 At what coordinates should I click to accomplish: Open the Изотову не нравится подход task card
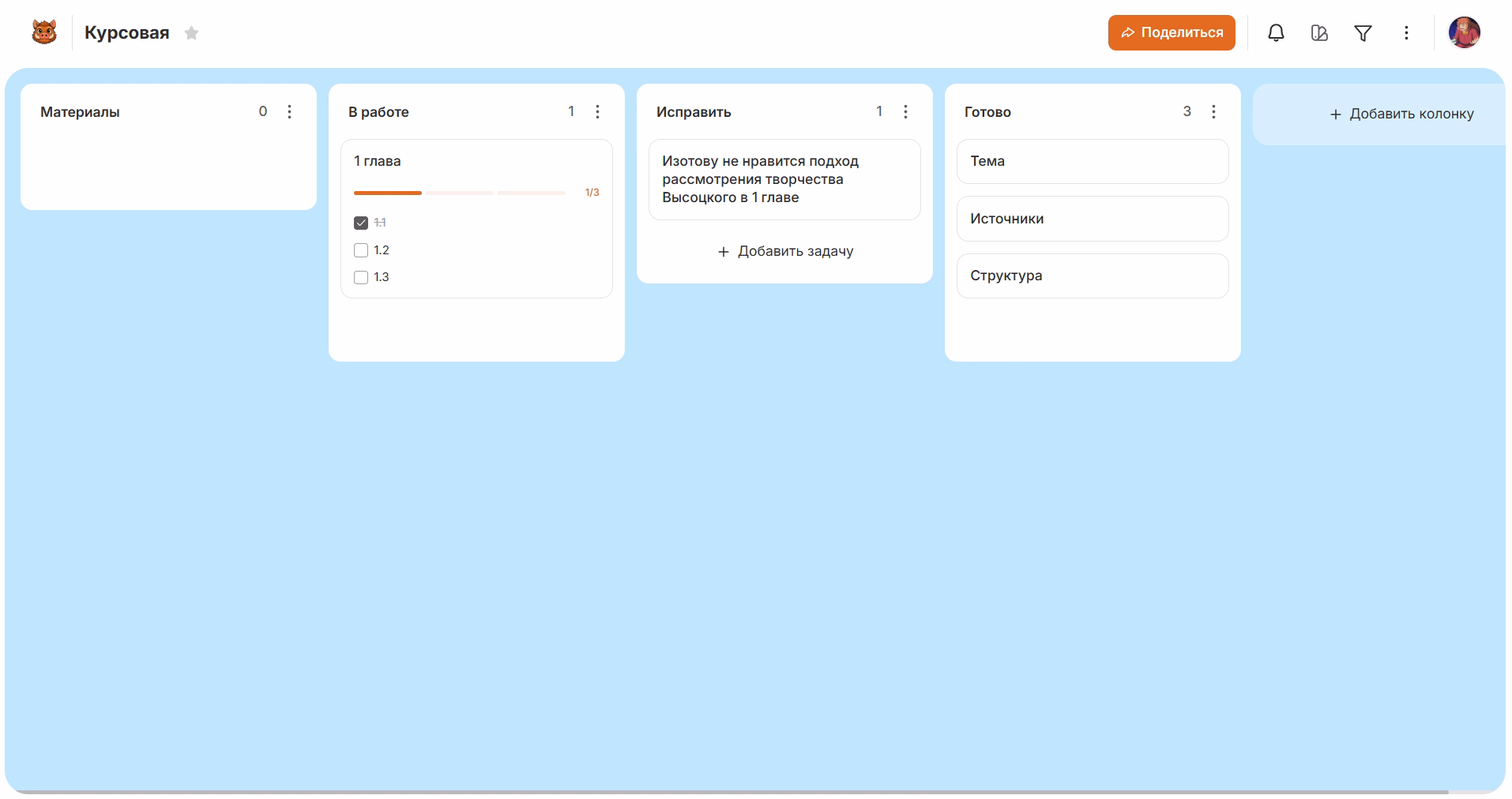tap(784, 179)
